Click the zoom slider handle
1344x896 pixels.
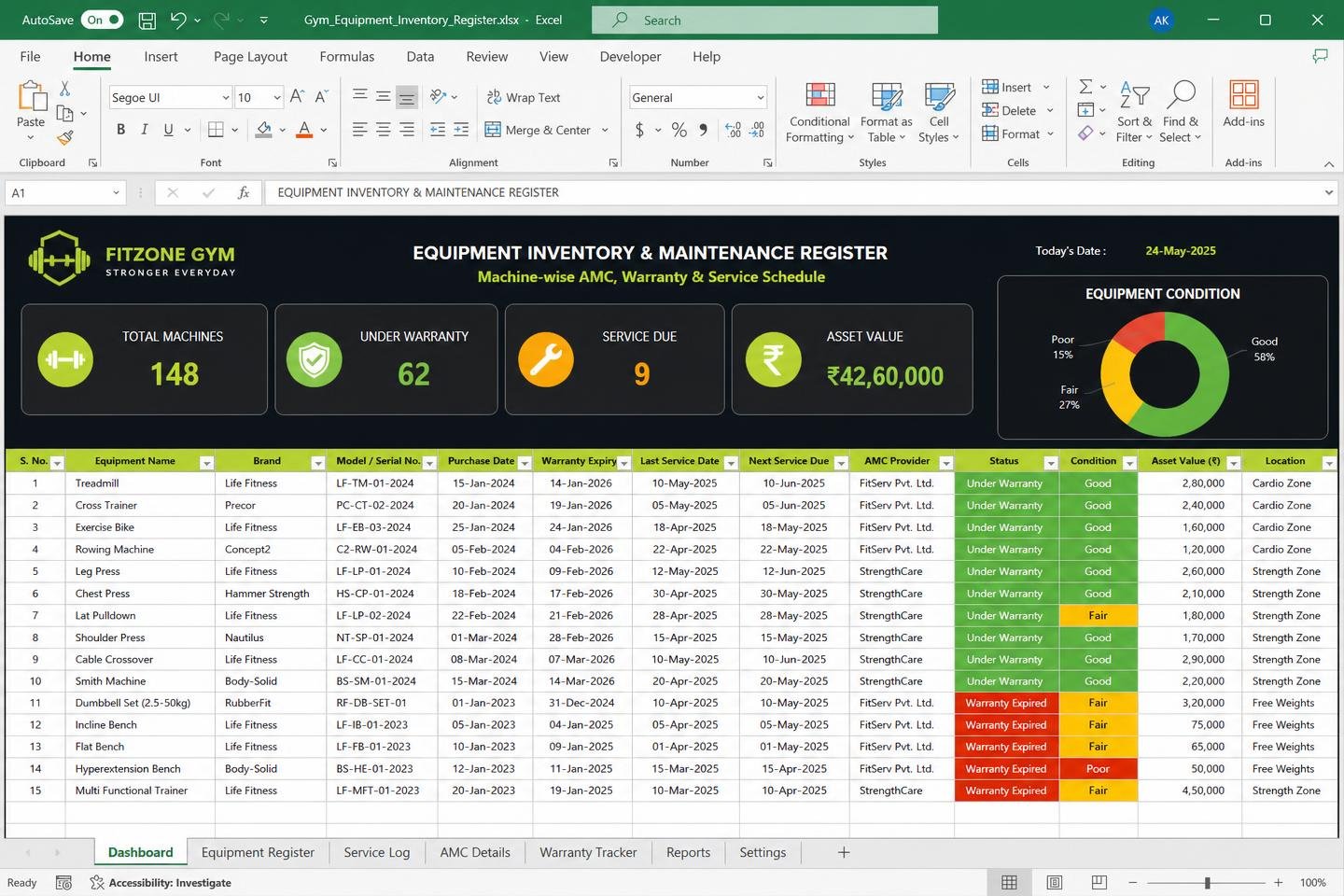pyautogui.click(x=1207, y=882)
